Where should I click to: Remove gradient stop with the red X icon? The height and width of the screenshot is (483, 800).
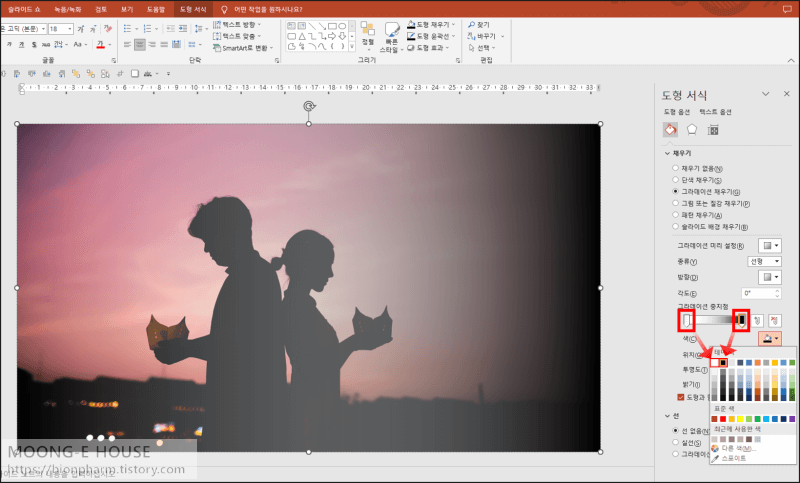point(774,320)
